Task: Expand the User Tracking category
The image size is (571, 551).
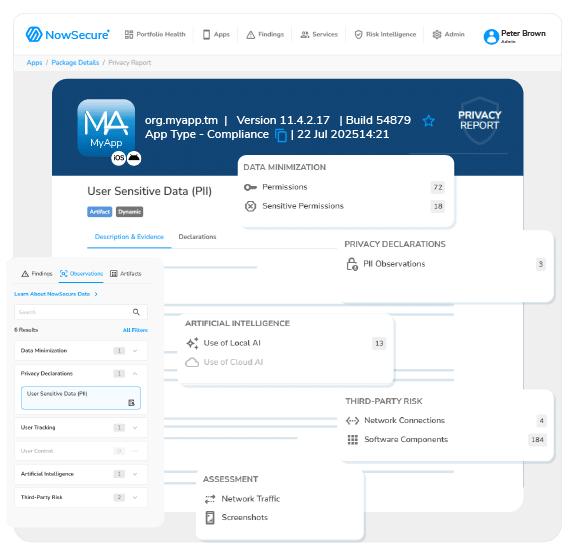Action: click(81, 428)
